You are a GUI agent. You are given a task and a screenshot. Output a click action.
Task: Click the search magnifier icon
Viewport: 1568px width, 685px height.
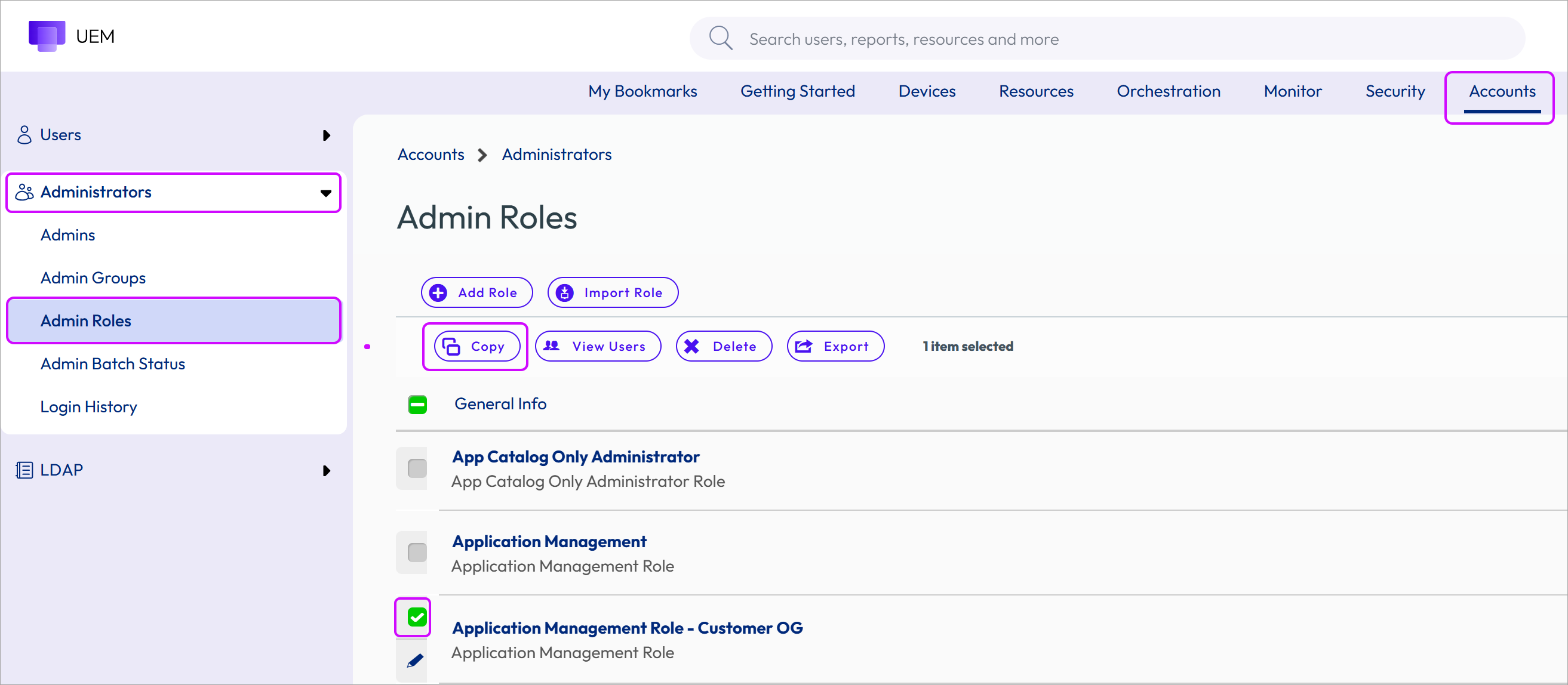click(x=721, y=38)
